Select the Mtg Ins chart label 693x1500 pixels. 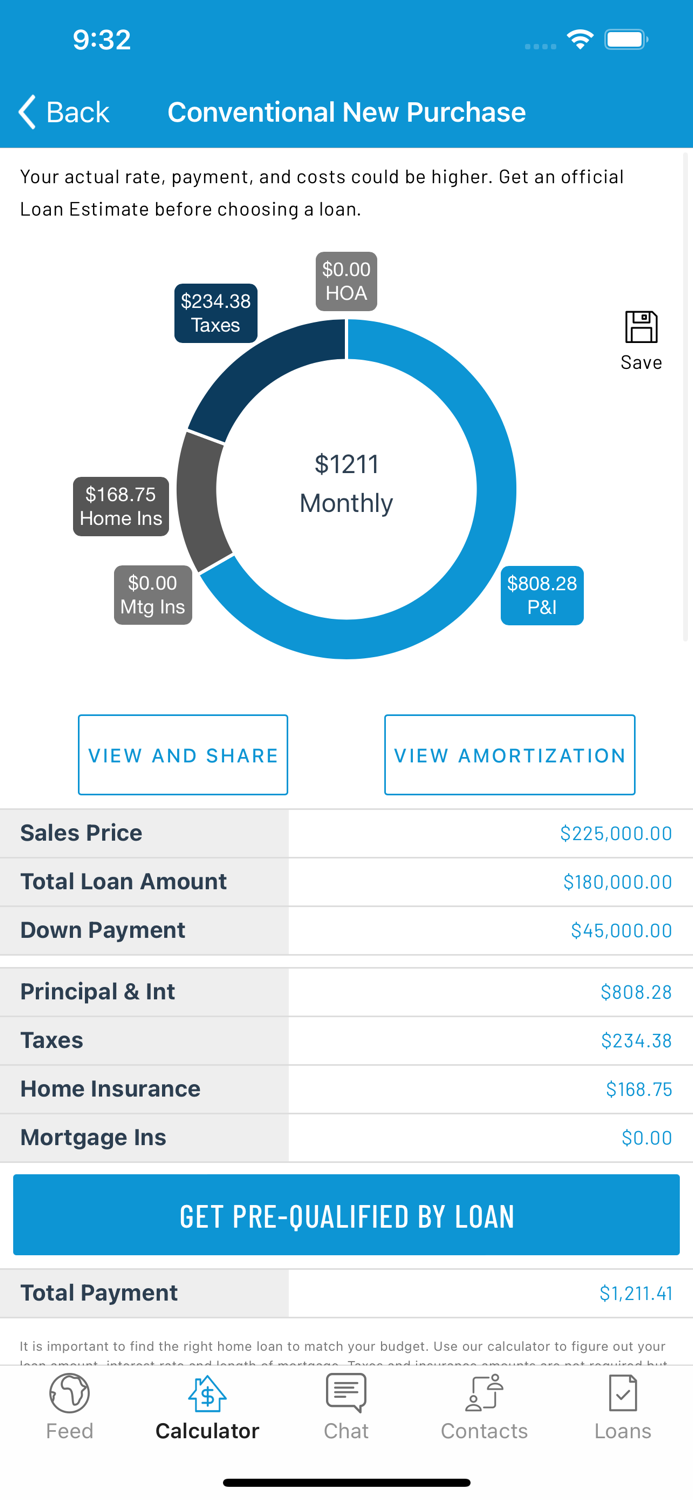[x=152, y=595]
